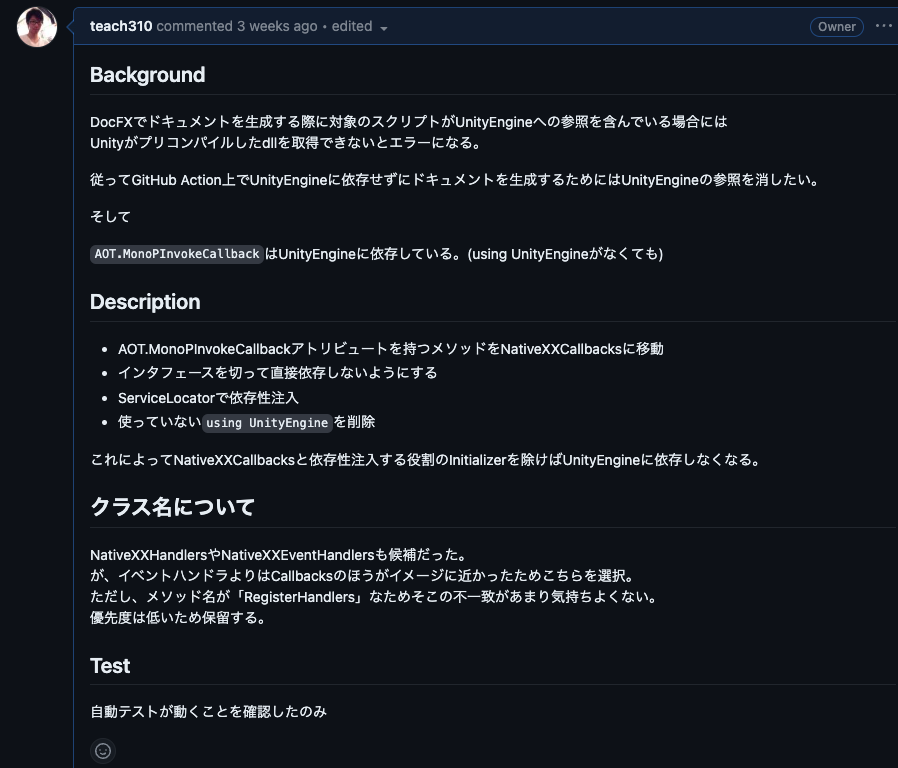Select the Description section heading
The width and height of the screenshot is (898, 768).
click(146, 301)
